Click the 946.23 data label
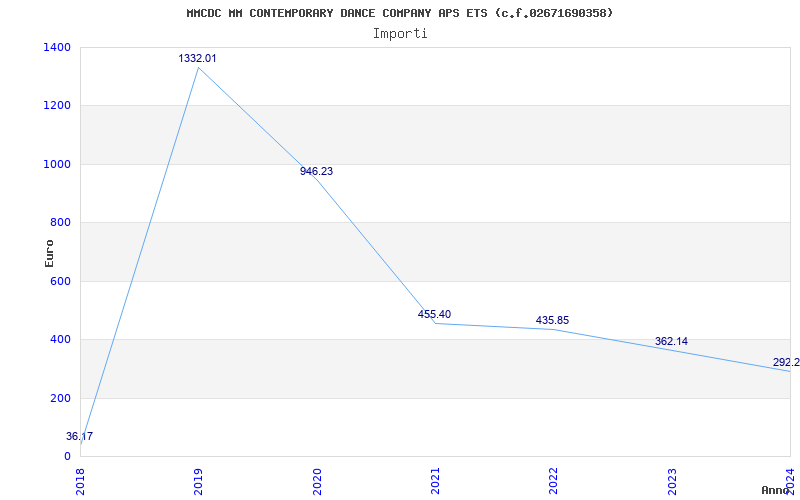Screen dimensions: 800x500 316,171
